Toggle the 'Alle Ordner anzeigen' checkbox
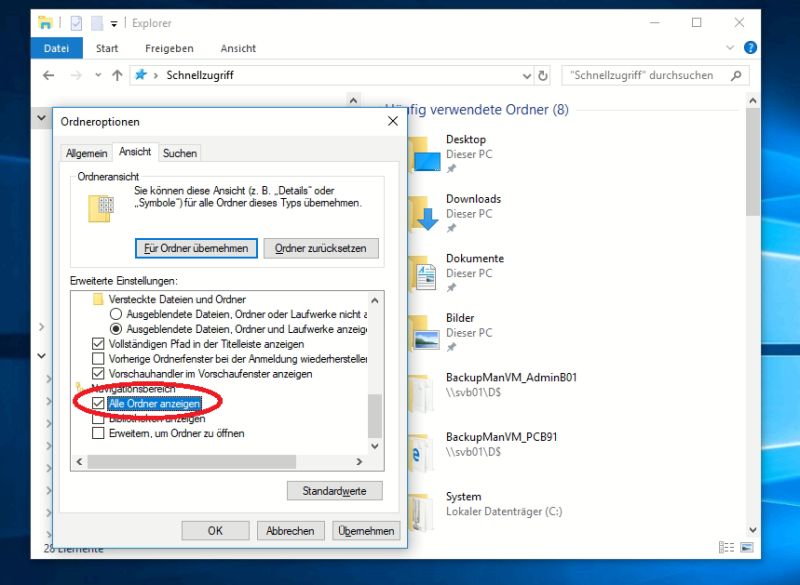 (96, 402)
